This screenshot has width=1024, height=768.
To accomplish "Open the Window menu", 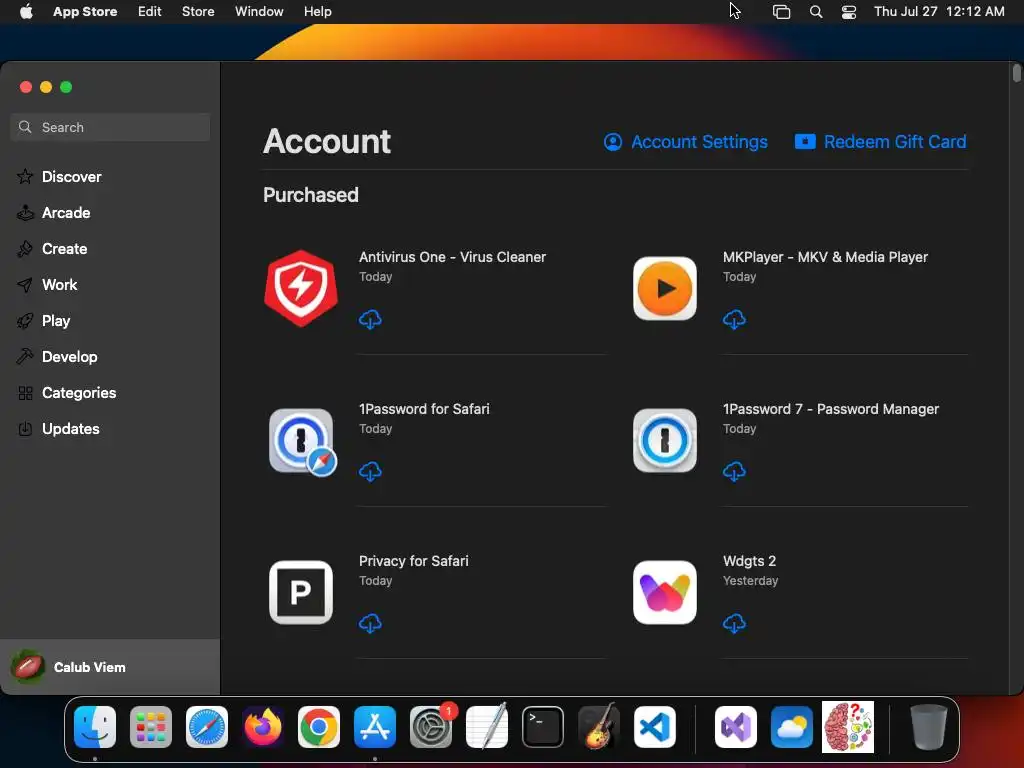I will (259, 11).
